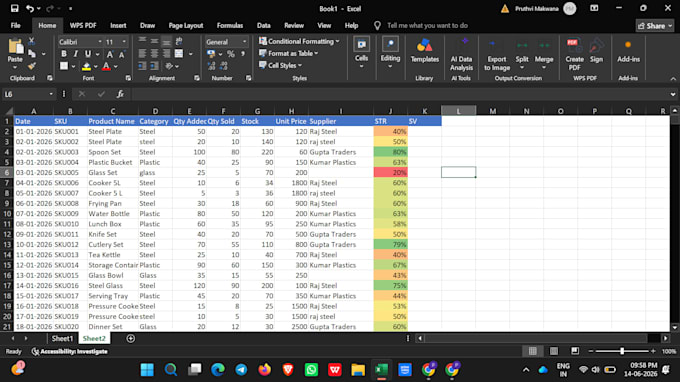680x382 pixels.
Task: Click the Copy icon in Clipboard
Action: [x=32, y=54]
